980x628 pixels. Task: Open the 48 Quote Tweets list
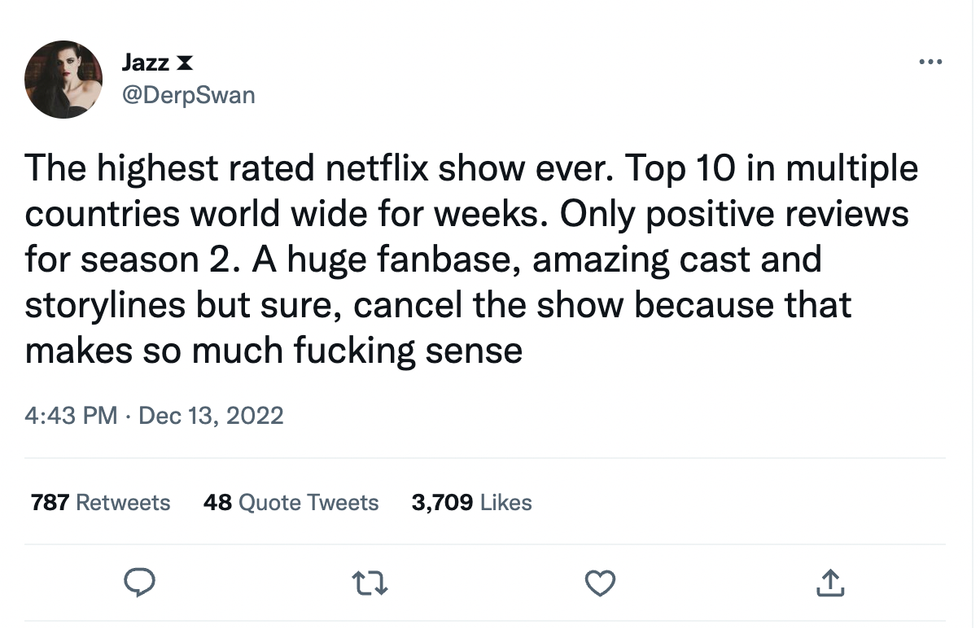pyautogui.click(x=290, y=502)
